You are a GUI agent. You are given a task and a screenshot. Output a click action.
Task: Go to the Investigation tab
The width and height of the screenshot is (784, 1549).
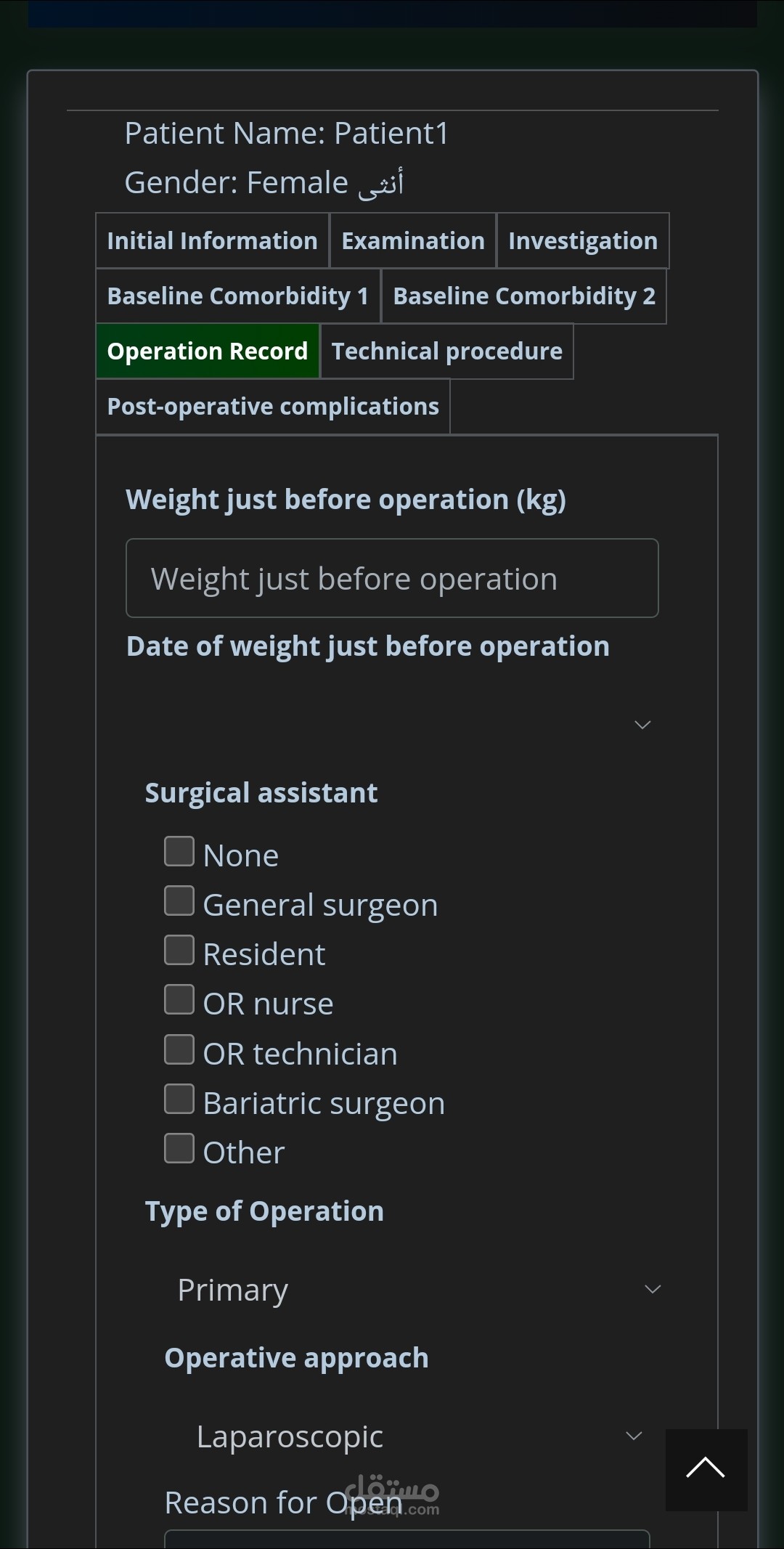583,241
